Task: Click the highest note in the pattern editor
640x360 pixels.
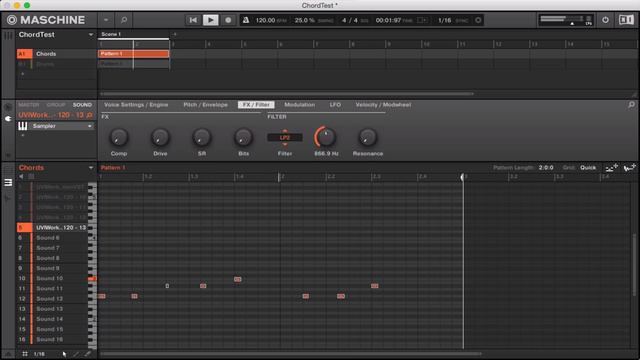Action: 238,279
